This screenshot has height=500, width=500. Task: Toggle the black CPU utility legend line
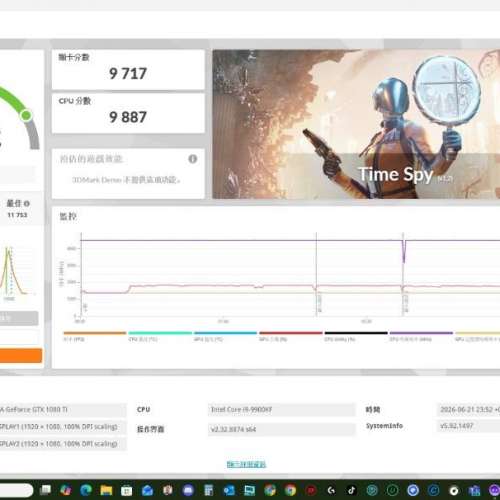point(356,333)
